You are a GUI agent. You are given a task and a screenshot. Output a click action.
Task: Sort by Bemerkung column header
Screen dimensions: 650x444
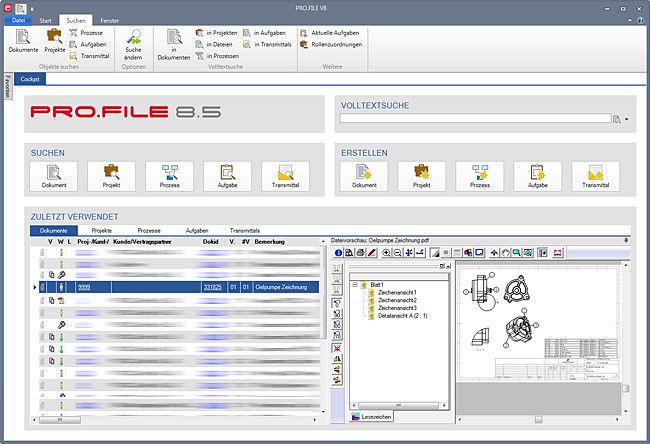coord(269,242)
